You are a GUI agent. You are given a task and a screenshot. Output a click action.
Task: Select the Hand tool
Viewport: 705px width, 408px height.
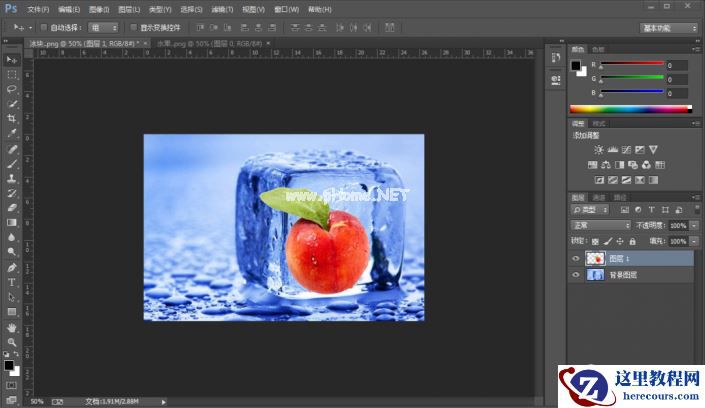12,328
